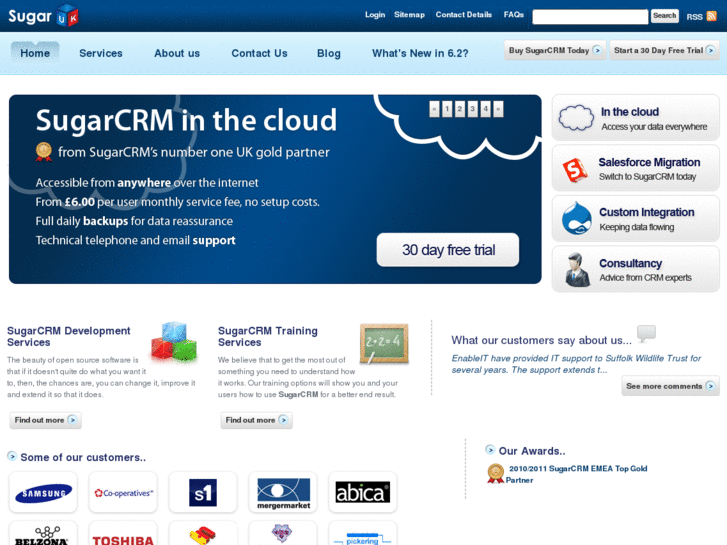Viewport: 727px width, 545px height.
Task: Open the Salesforce Migration heading
Action: click(x=649, y=162)
